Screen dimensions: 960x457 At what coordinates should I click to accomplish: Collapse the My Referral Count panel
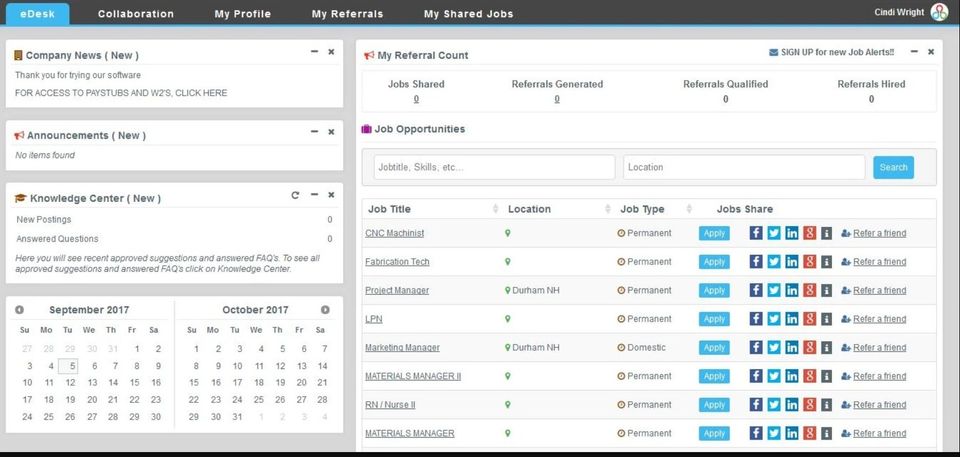(914, 52)
